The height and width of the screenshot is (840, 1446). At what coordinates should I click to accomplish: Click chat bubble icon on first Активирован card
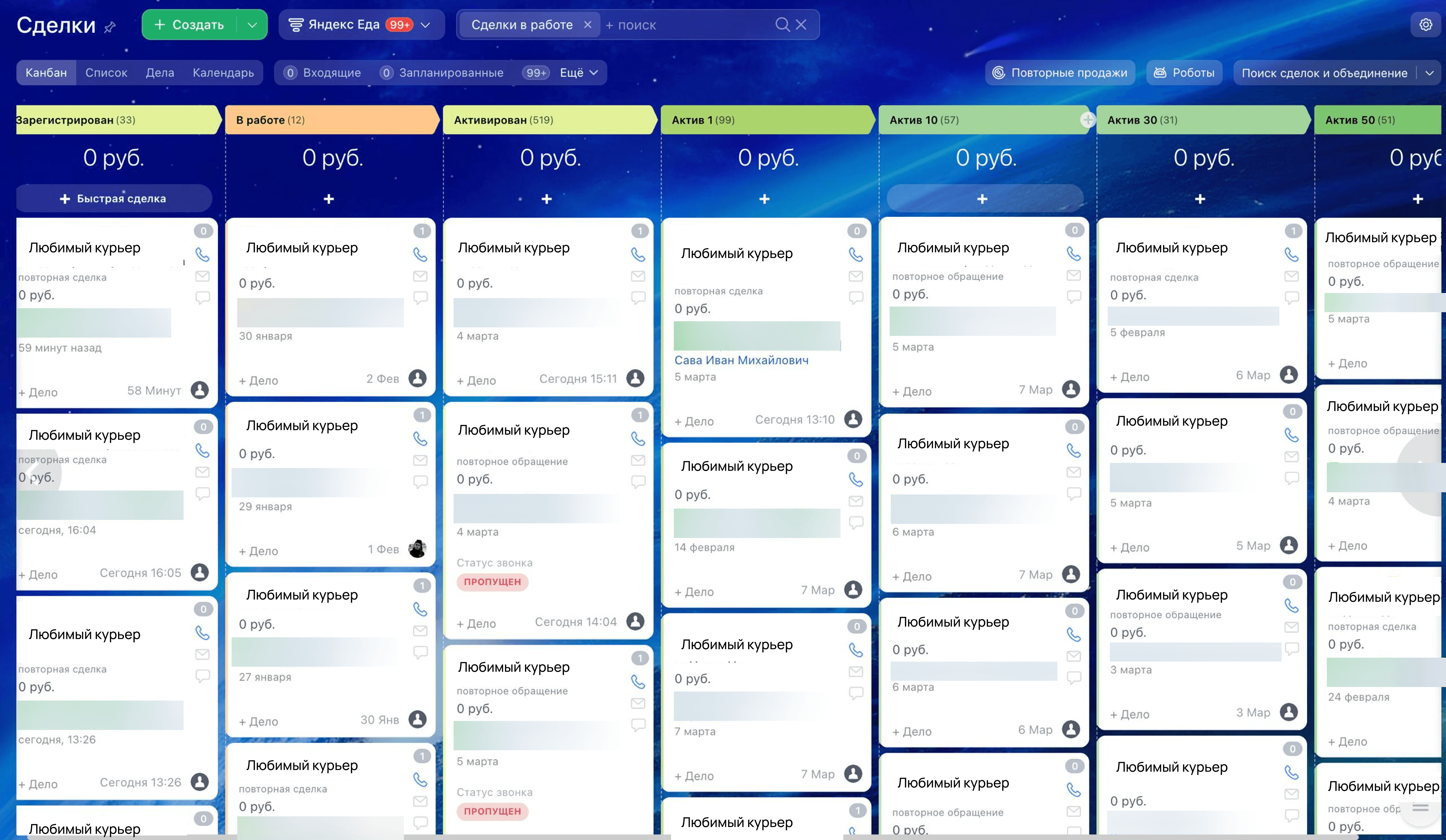pos(637,297)
